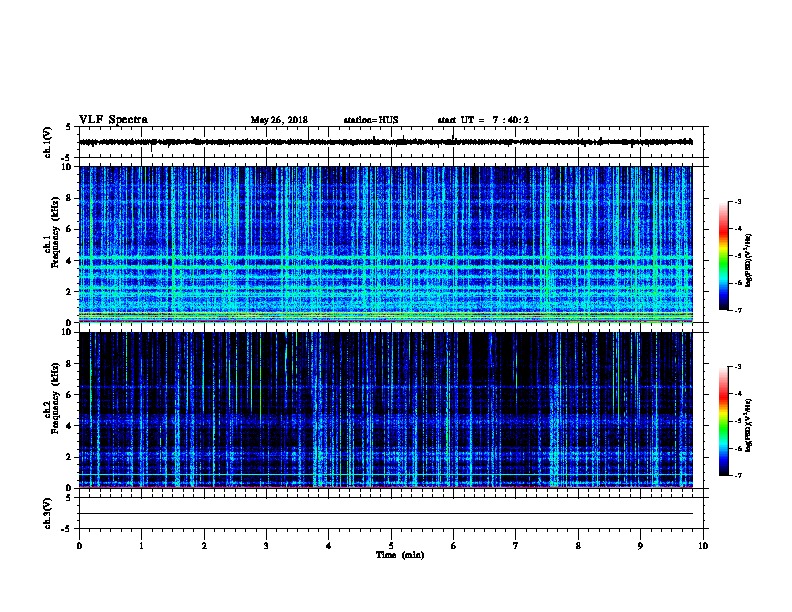Click the ch.1 color scale log(PSD) label
The image size is (792, 612).
[x=748, y=260]
